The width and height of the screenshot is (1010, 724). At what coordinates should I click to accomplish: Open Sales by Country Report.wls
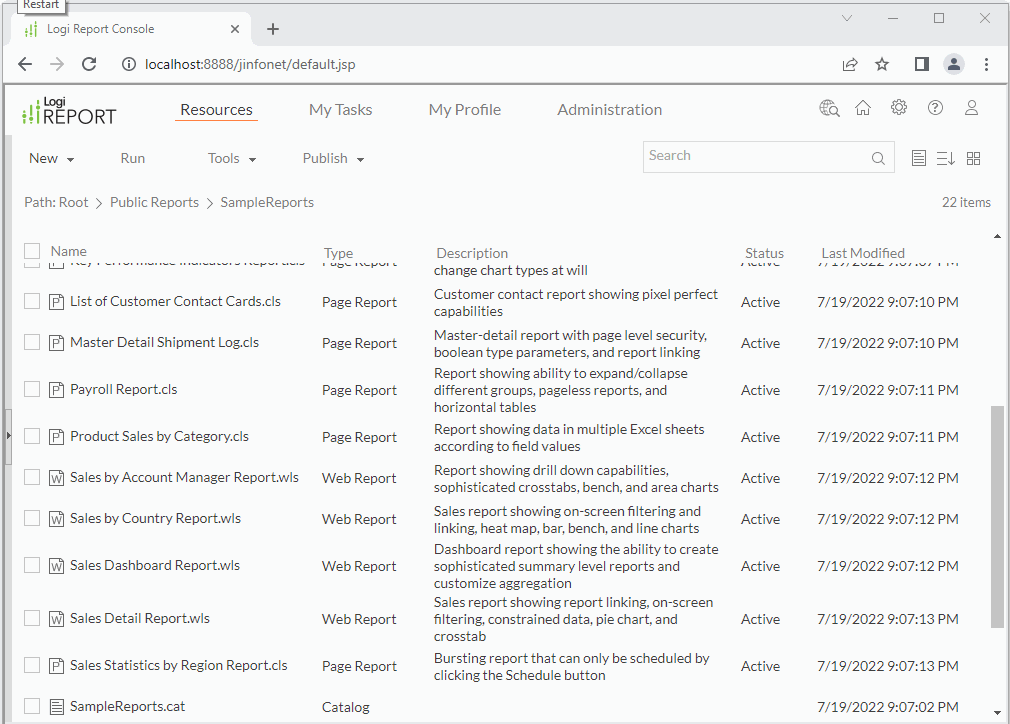click(x=155, y=518)
